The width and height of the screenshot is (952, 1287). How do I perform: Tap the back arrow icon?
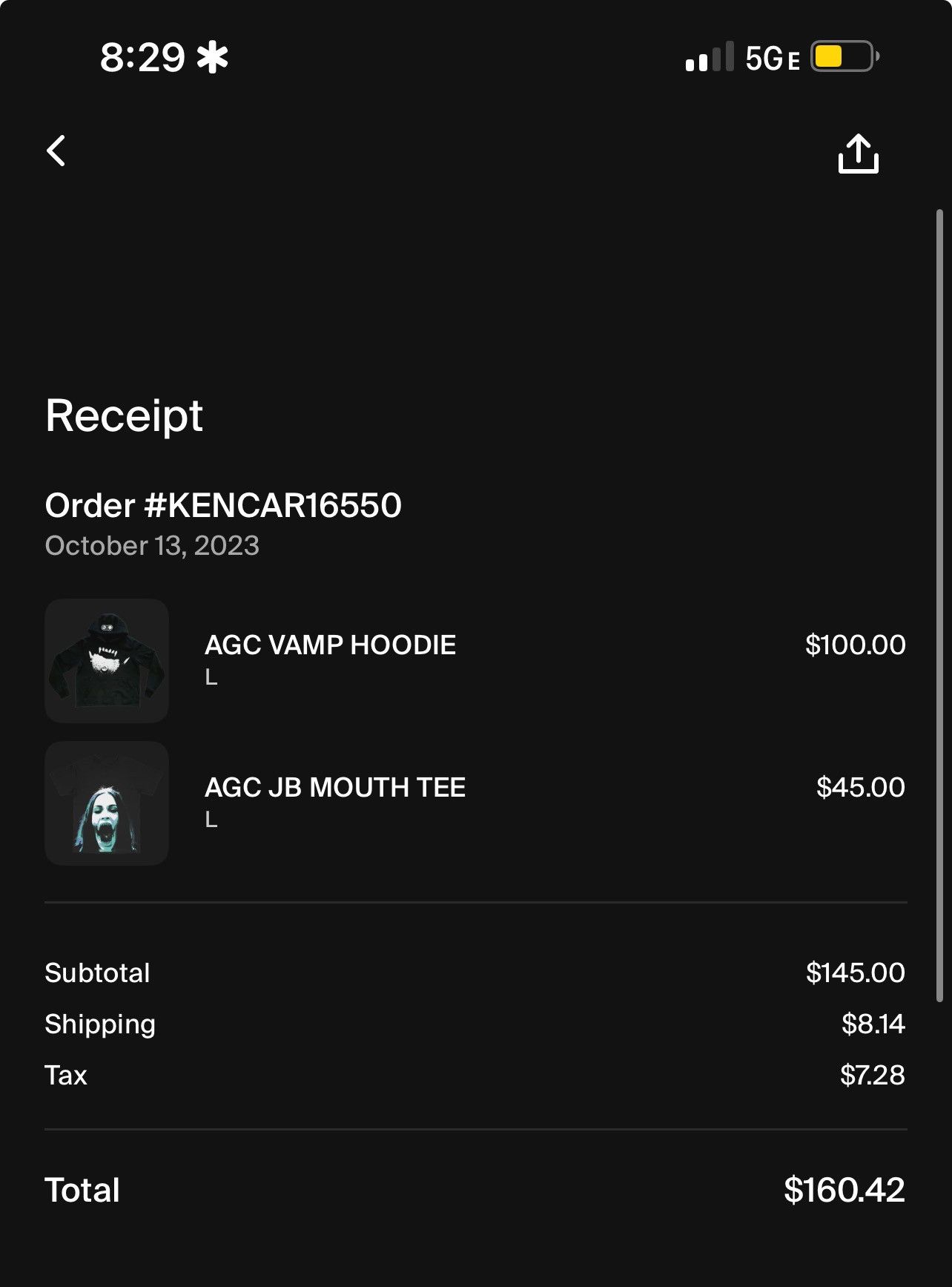(x=56, y=151)
